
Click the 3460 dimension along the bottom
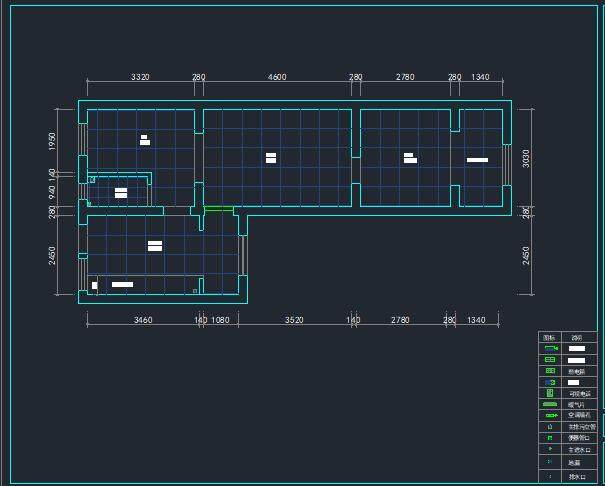coord(141,320)
